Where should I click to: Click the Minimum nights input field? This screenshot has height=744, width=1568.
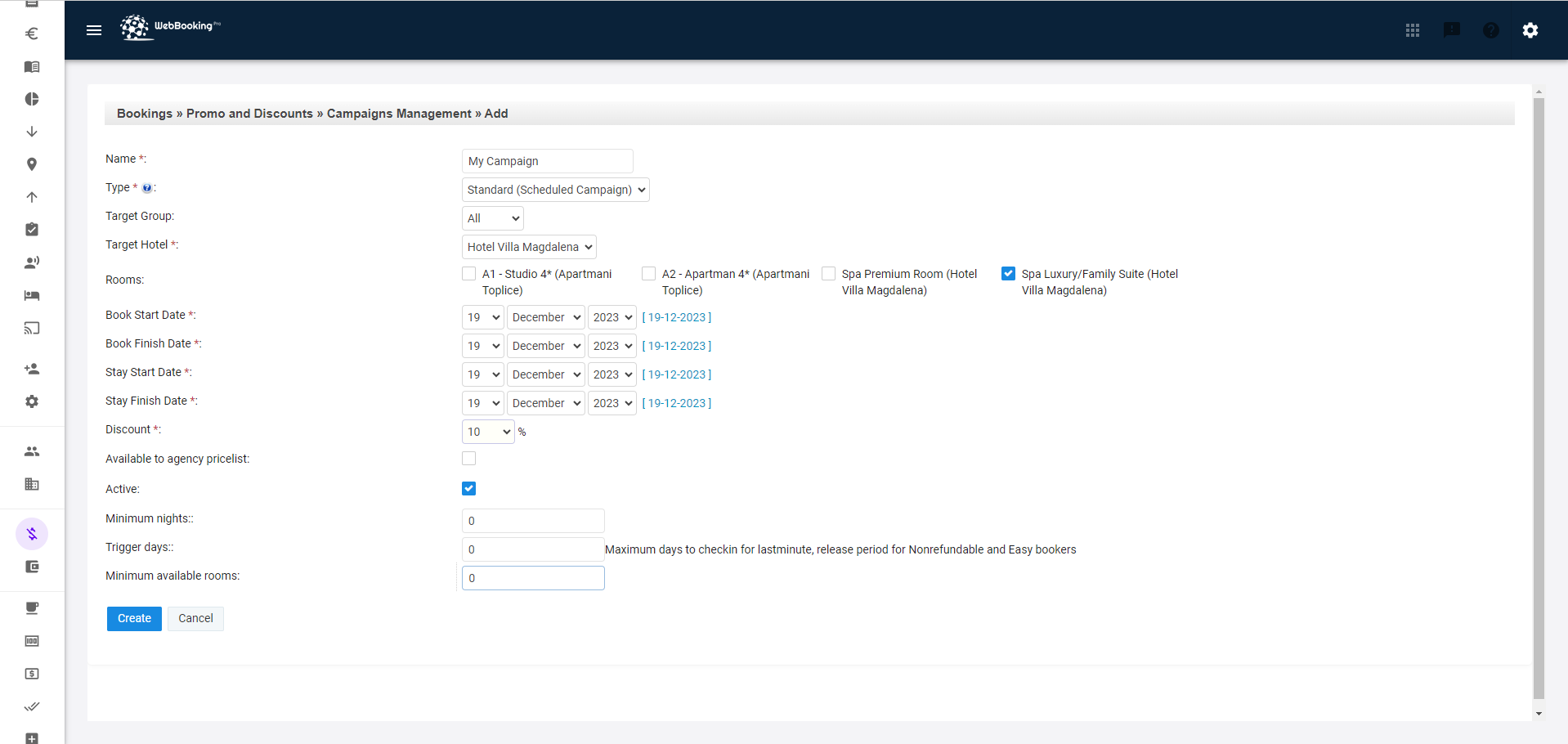click(533, 521)
